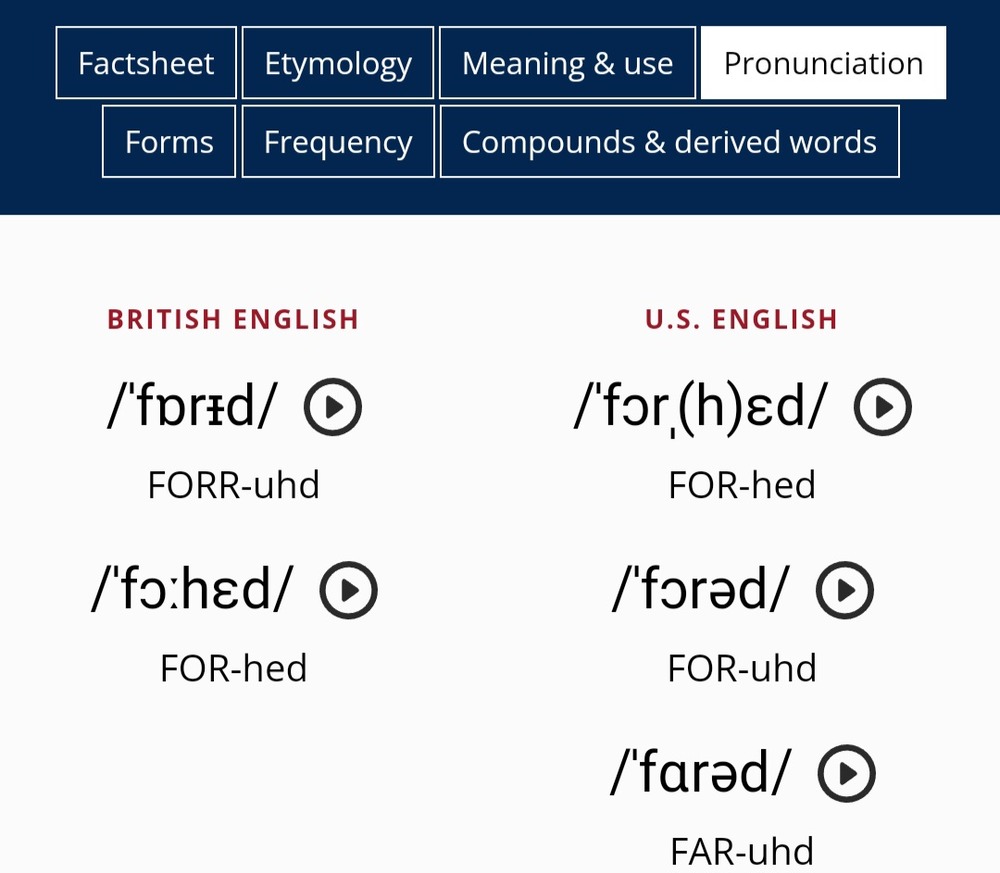Click British FOR-hed respelling text
1000x873 pixels.
pos(233,668)
